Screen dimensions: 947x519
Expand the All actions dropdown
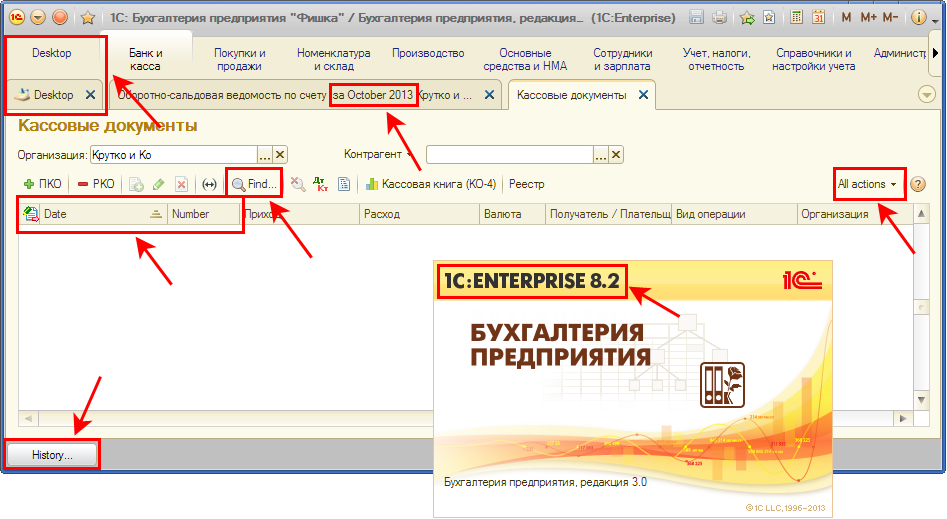coord(866,184)
